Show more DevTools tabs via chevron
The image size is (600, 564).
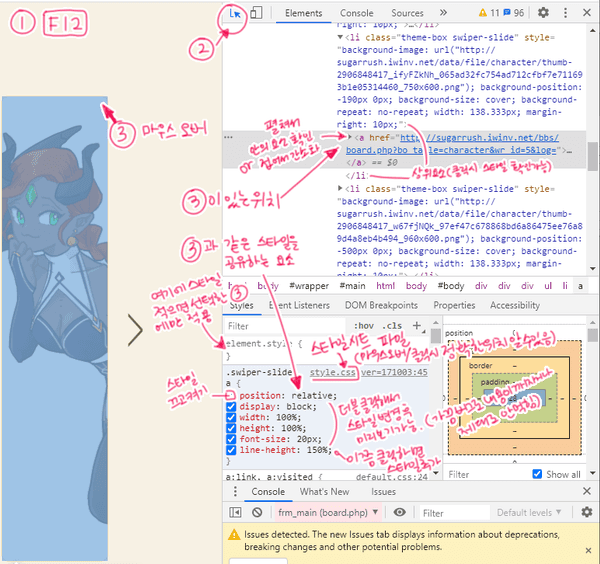443,13
